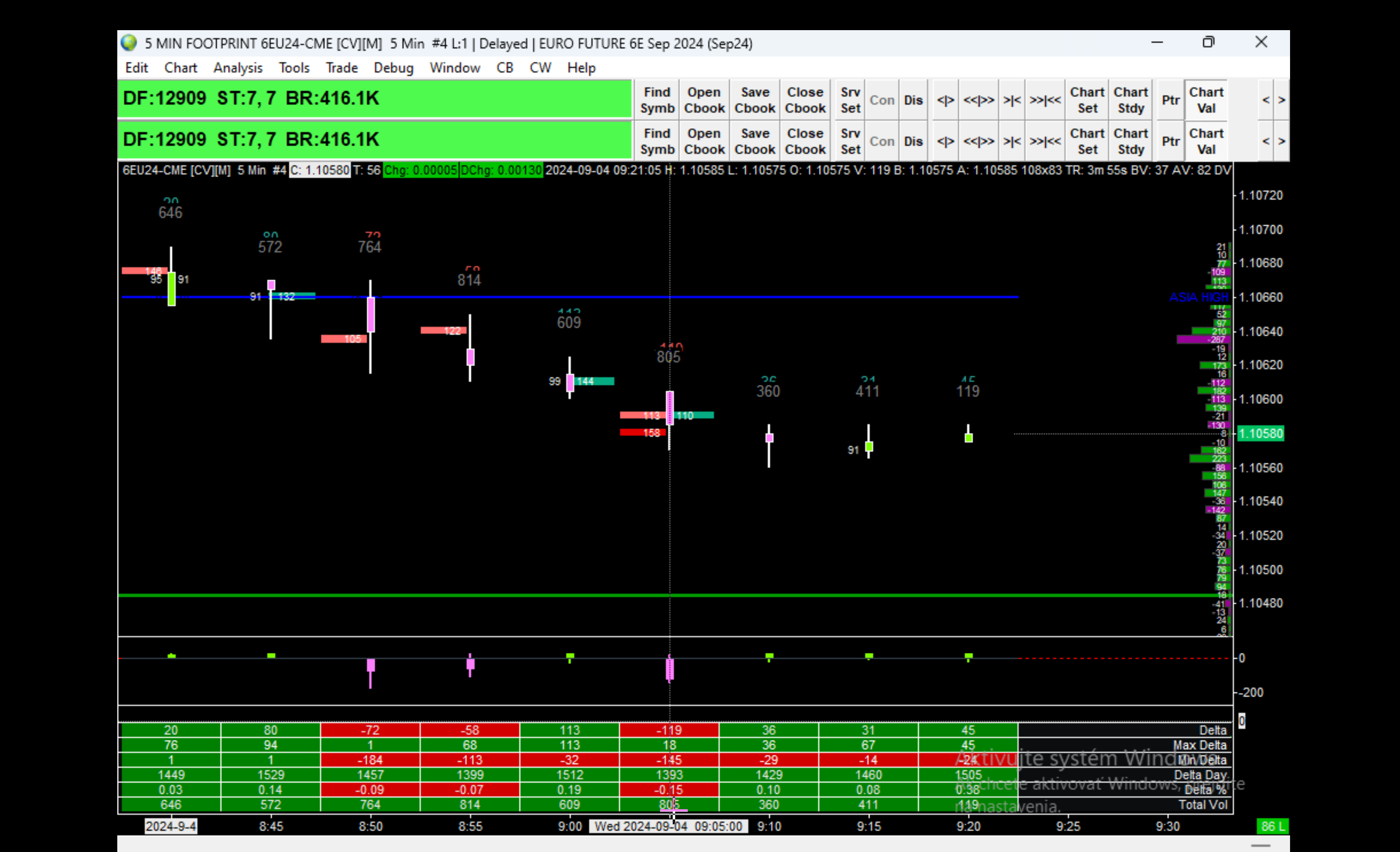Click the >|< icon in the second toolbar row

tap(1012, 142)
